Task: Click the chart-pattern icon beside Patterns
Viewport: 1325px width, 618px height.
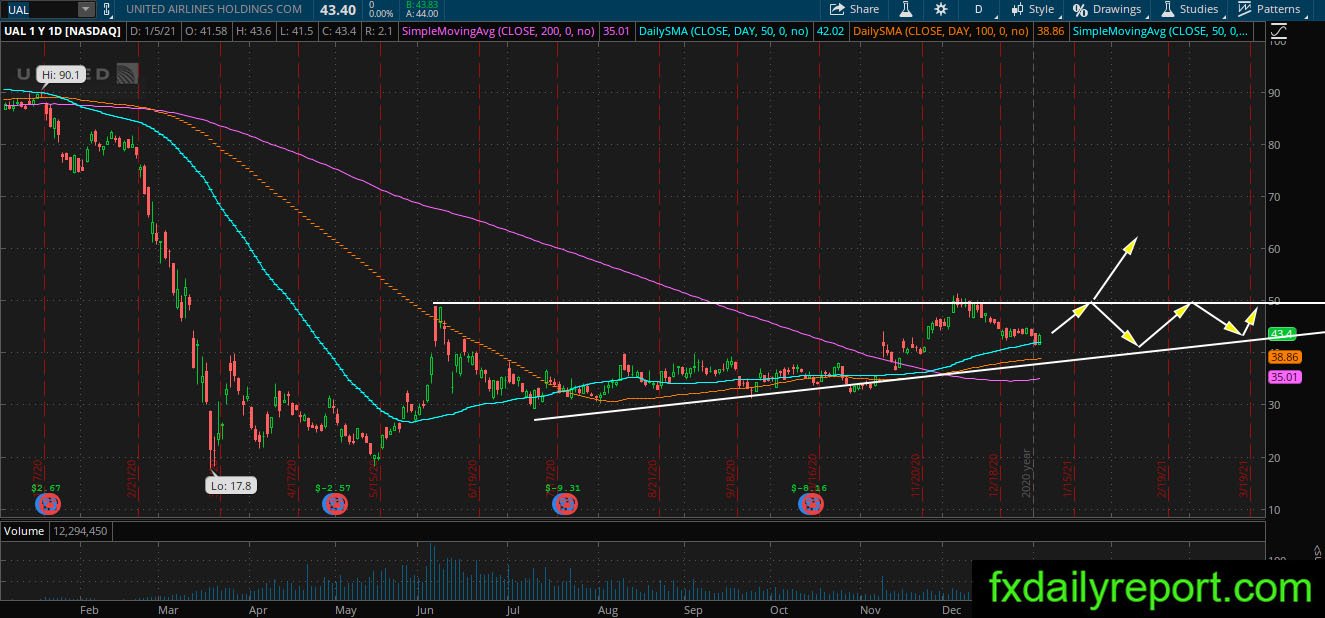Action: [1244, 9]
